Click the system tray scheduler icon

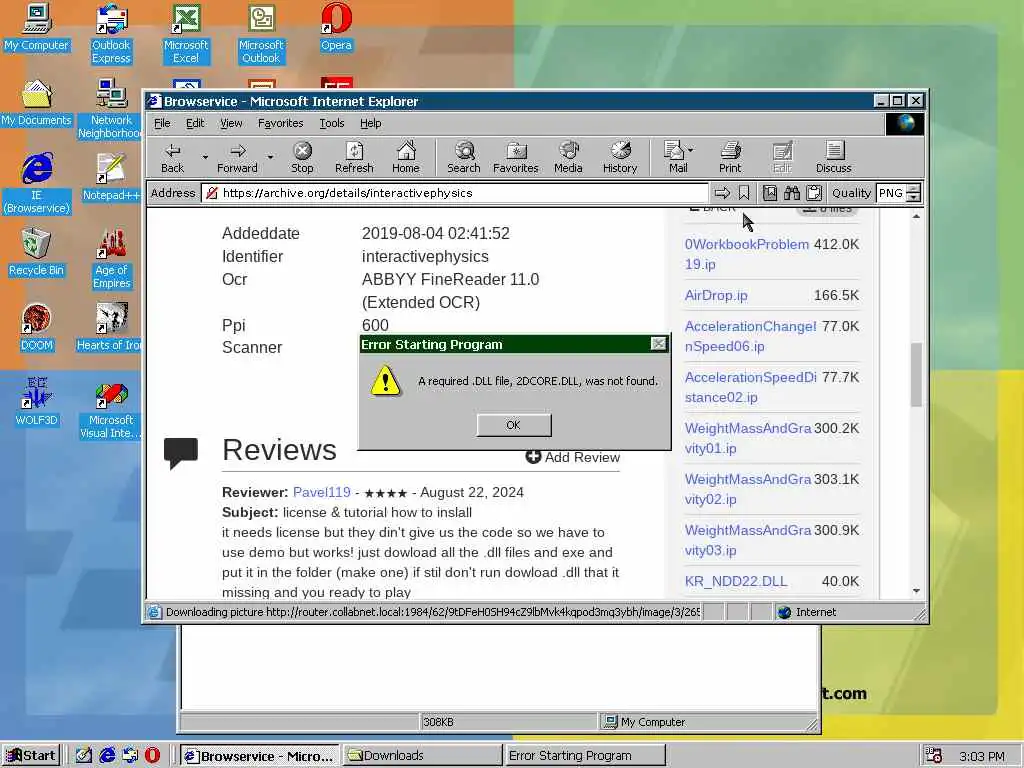[934, 756]
